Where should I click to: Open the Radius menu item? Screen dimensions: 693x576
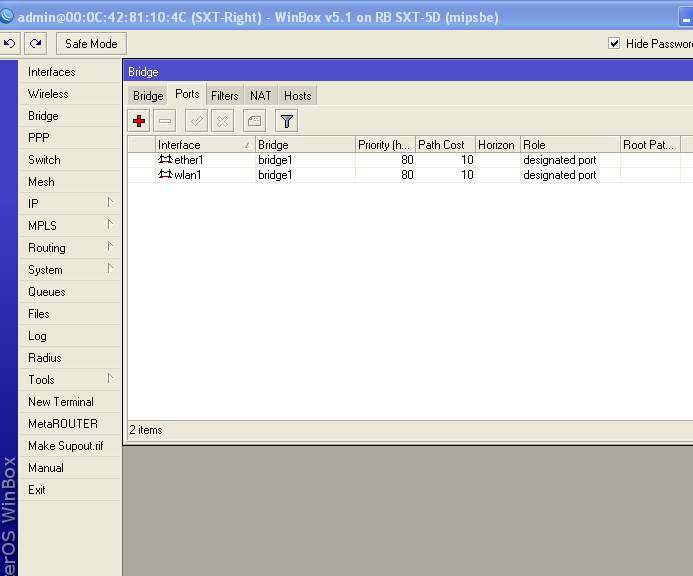pos(70,358)
